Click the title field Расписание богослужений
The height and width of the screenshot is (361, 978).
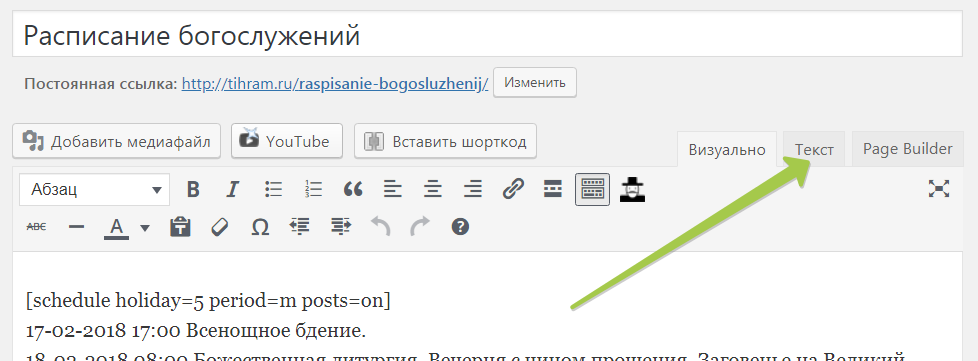[x=487, y=35]
